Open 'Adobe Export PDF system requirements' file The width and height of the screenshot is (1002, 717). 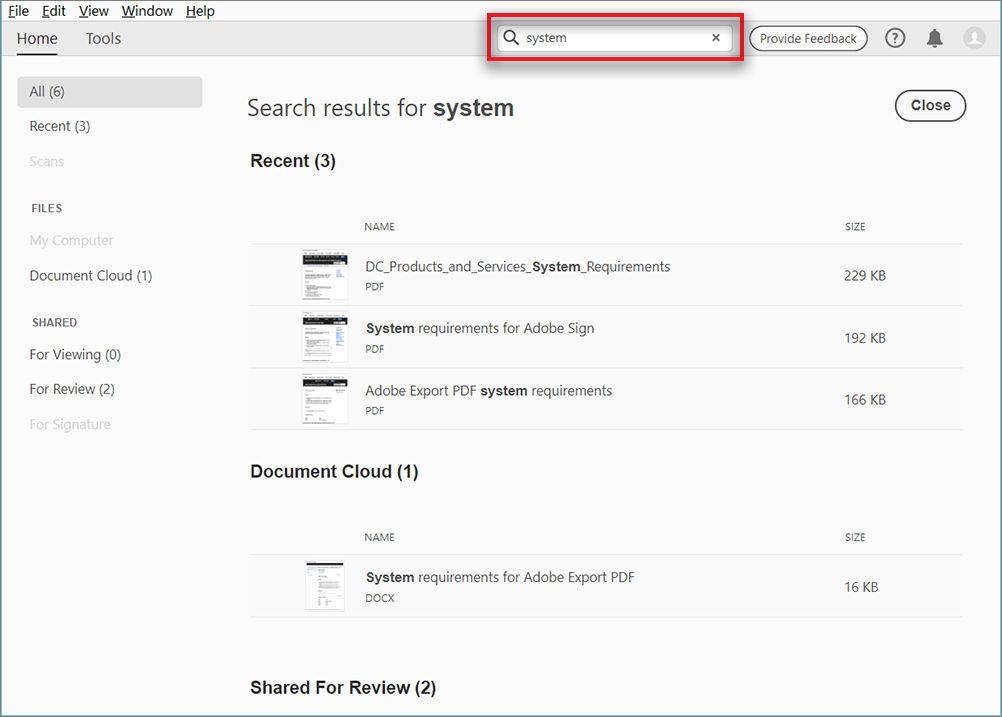(x=488, y=390)
